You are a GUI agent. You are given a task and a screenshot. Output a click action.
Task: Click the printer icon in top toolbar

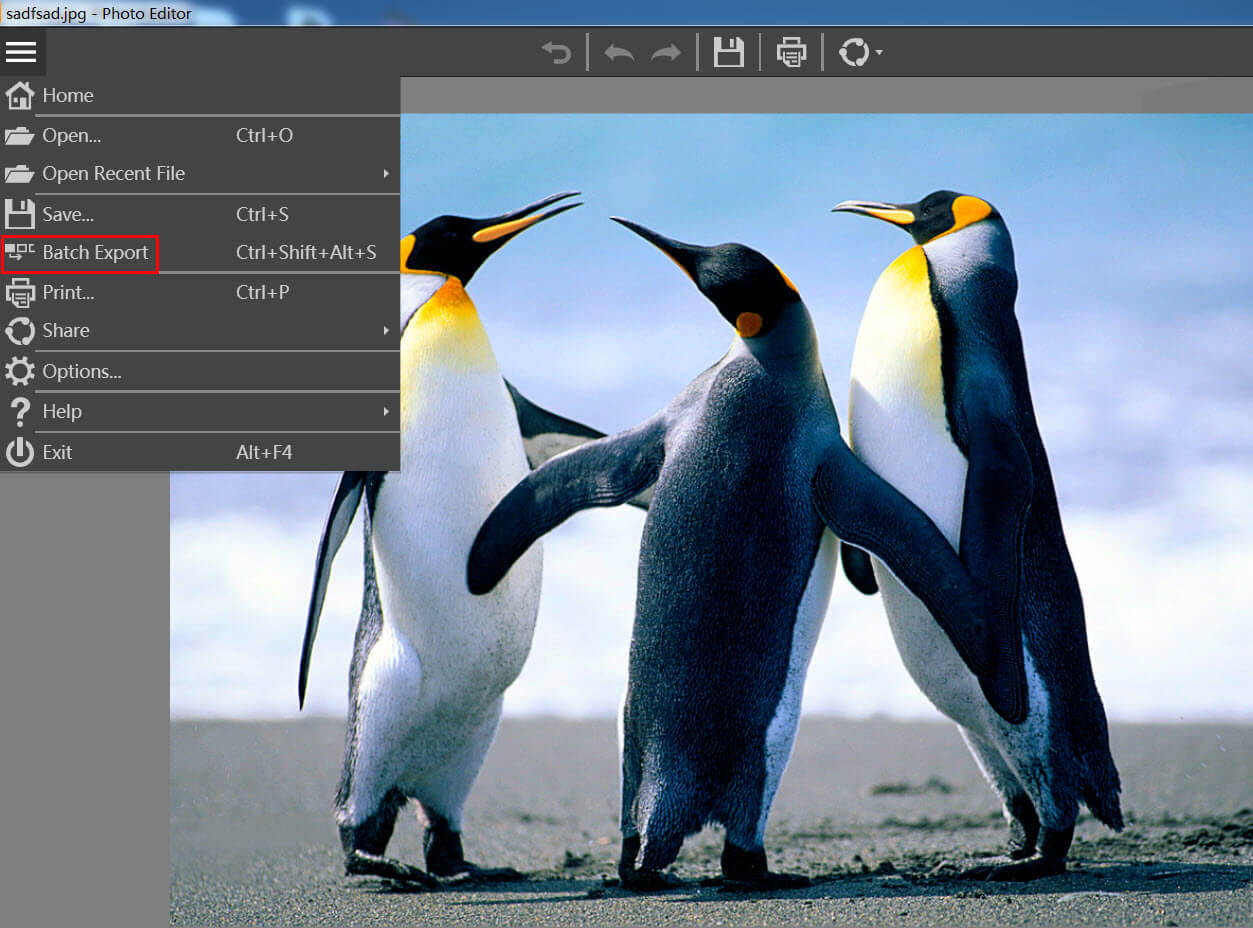(x=791, y=52)
